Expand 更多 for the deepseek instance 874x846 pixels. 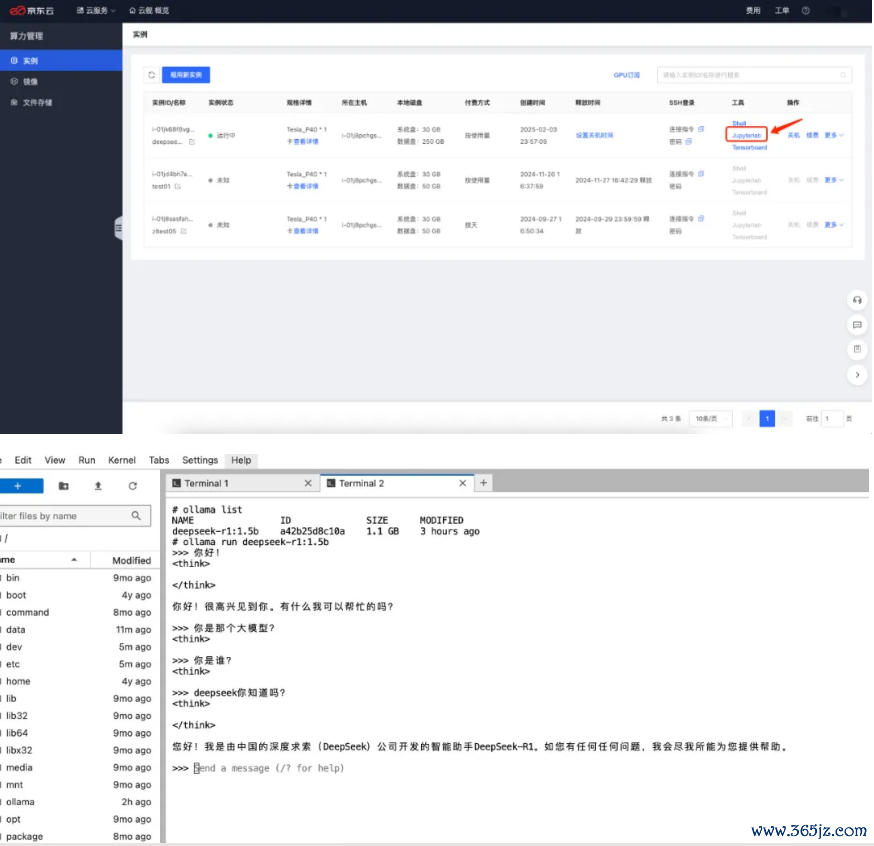(x=834, y=135)
